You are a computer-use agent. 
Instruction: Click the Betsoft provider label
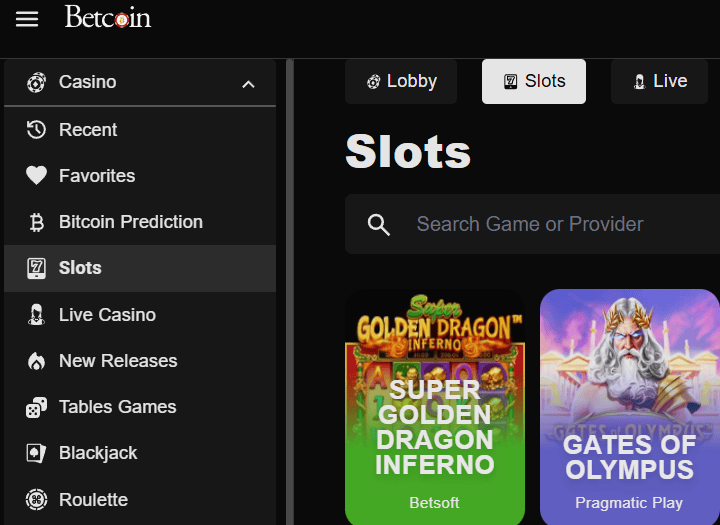point(434,503)
